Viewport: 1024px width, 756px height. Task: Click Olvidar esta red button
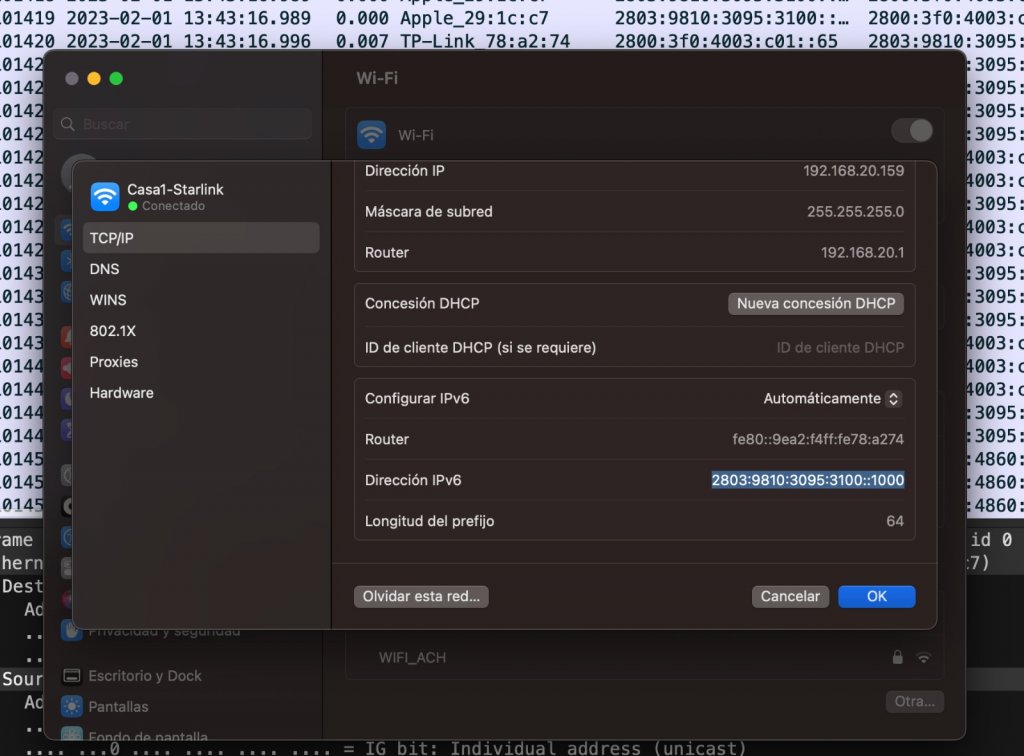(421, 597)
